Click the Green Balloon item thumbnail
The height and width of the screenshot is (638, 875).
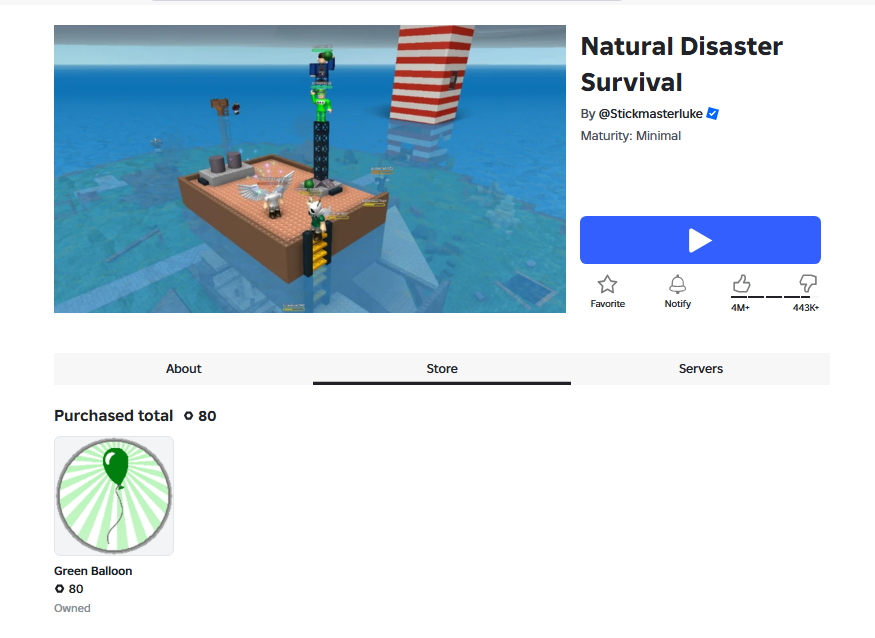tap(114, 496)
